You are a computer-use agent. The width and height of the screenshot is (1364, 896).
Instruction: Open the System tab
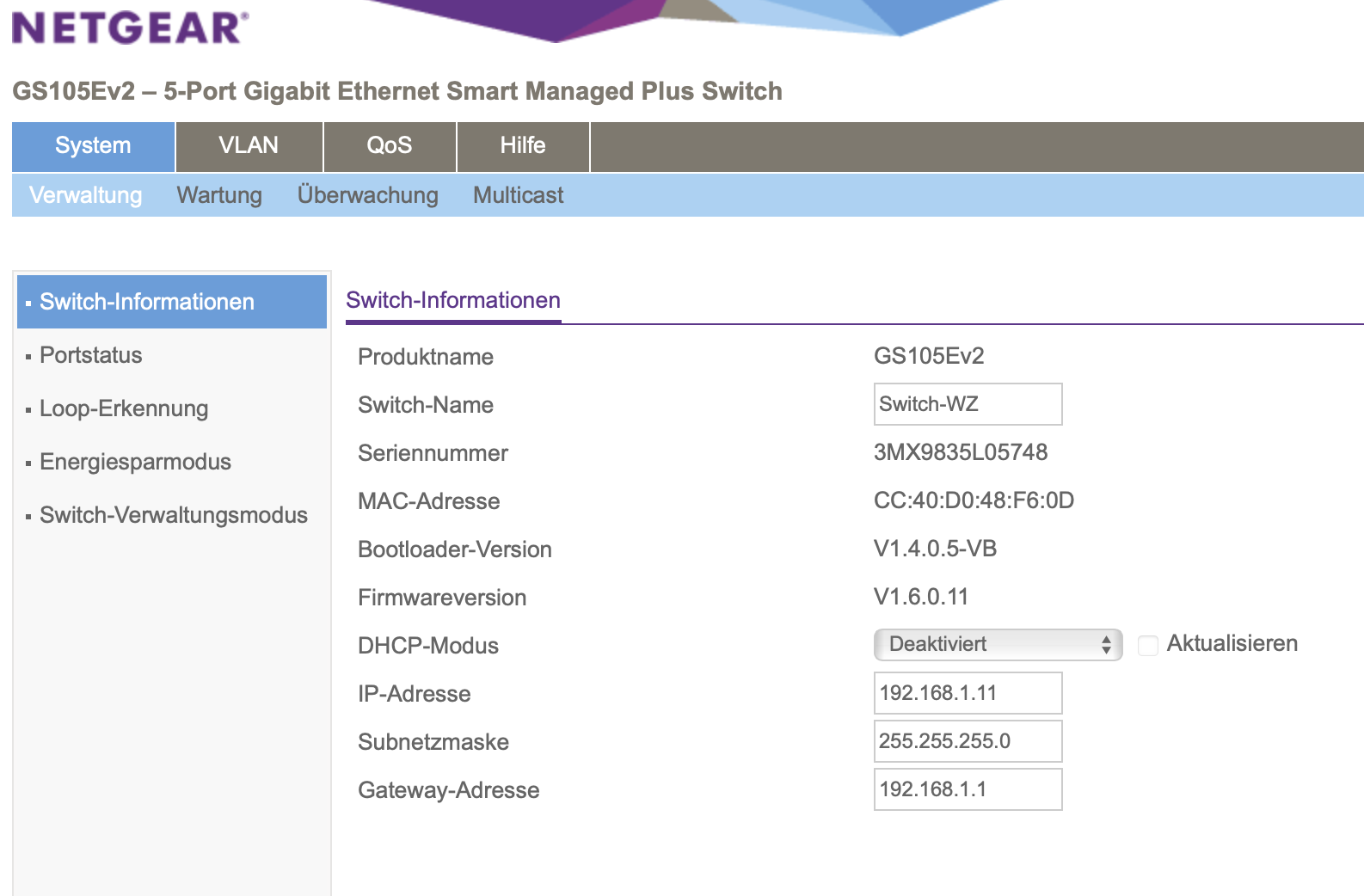(x=93, y=146)
